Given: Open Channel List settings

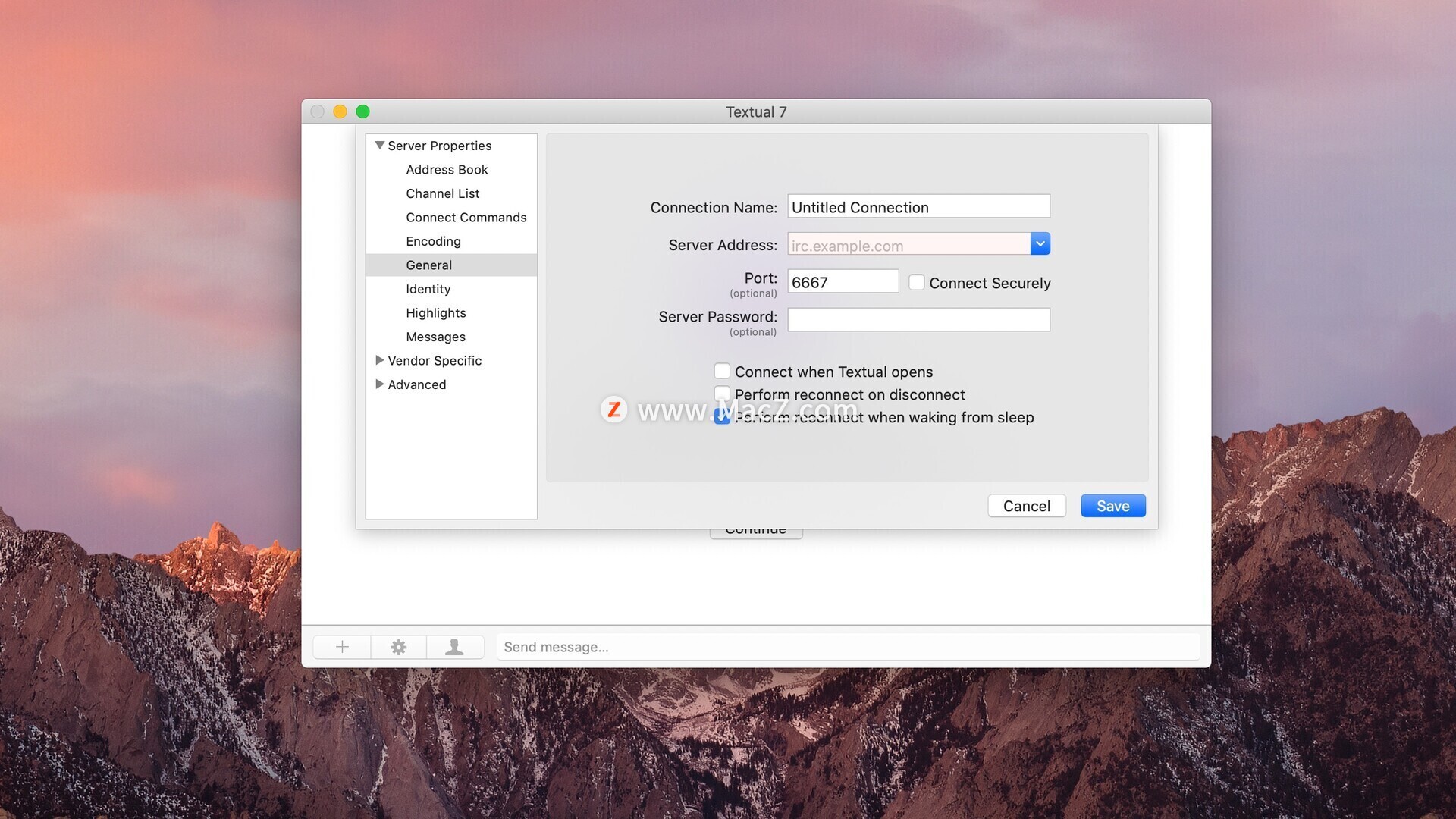Looking at the screenshot, I should pyautogui.click(x=451, y=193).
